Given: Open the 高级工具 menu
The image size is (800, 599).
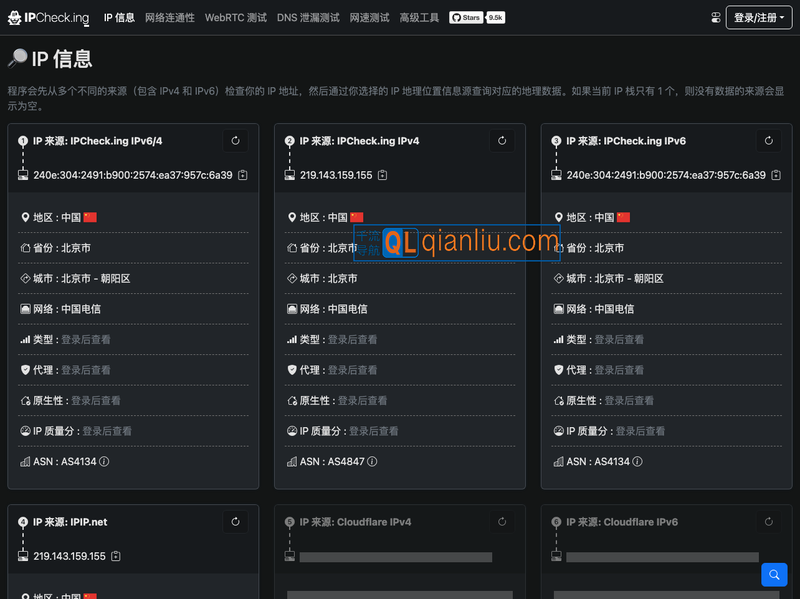Looking at the screenshot, I should [419, 18].
